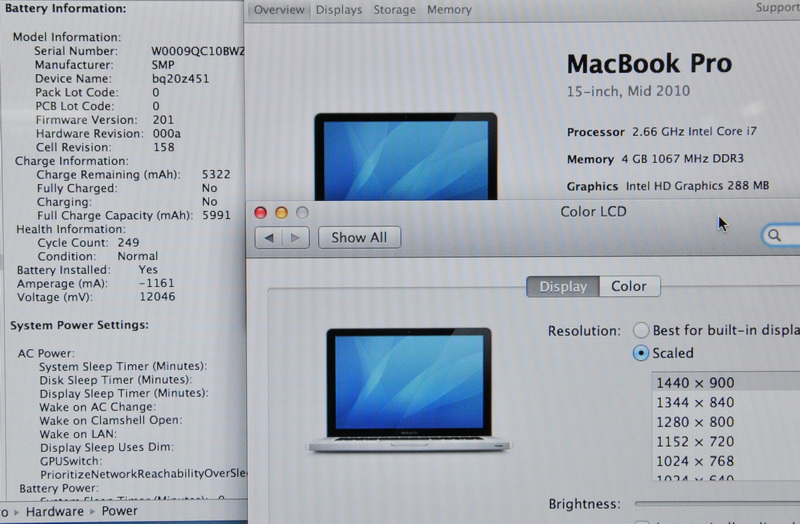Click the Brightness slider track
This screenshot has height=524, width=800.
pos(715,504)
